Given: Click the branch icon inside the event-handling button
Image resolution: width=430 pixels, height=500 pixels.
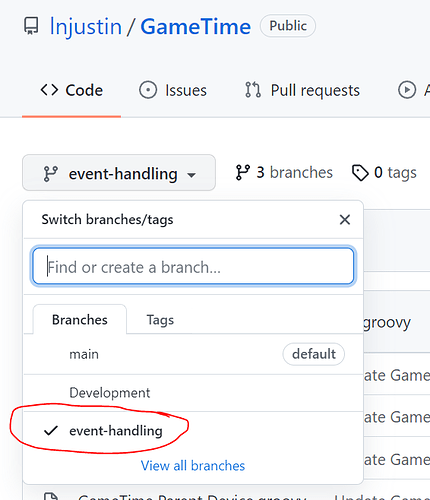Looking at the screenshot, I should pyautogui.click(x=51, y=174).
